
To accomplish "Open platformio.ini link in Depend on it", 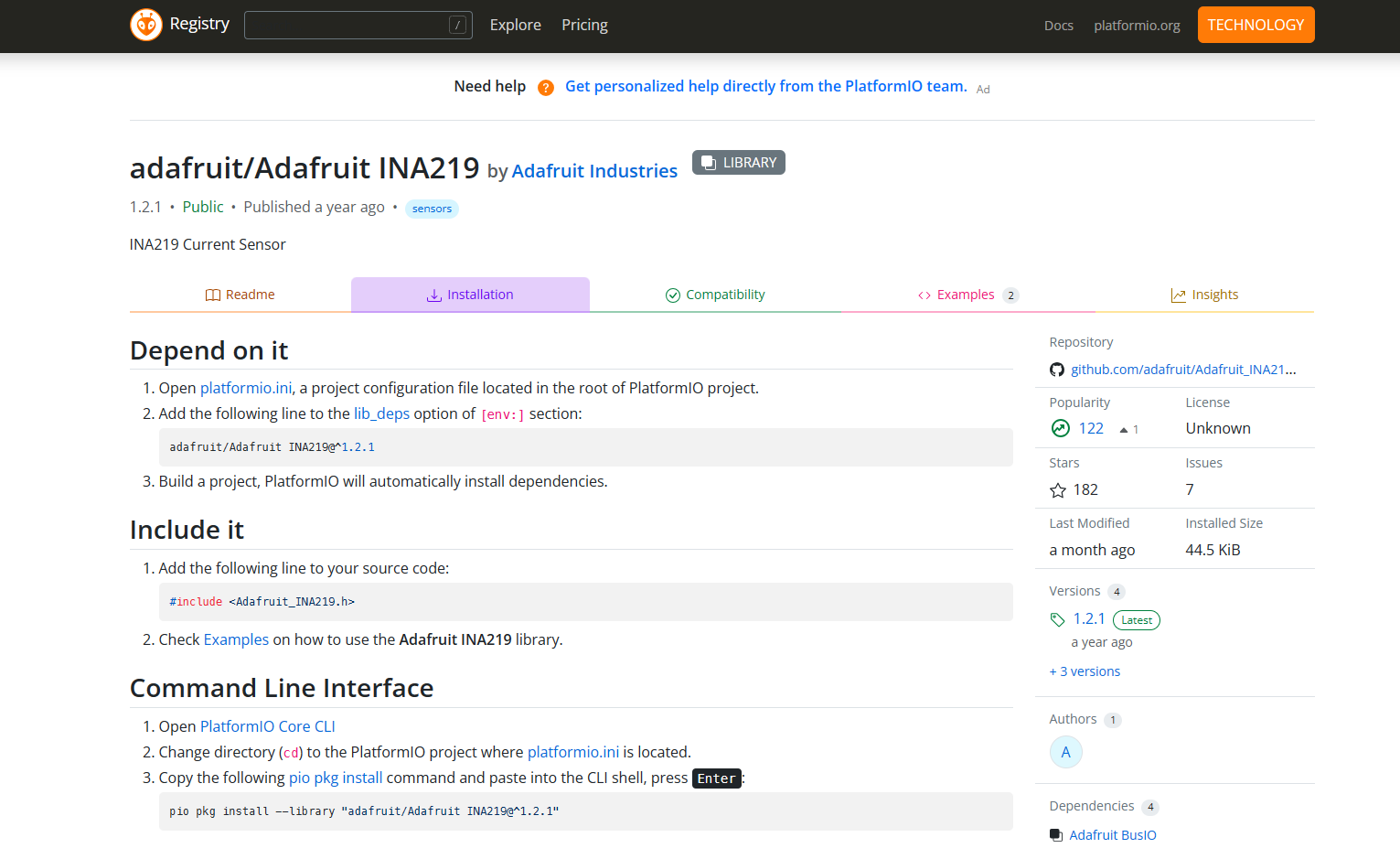I will pyautogui.click(x=246, y=388).
